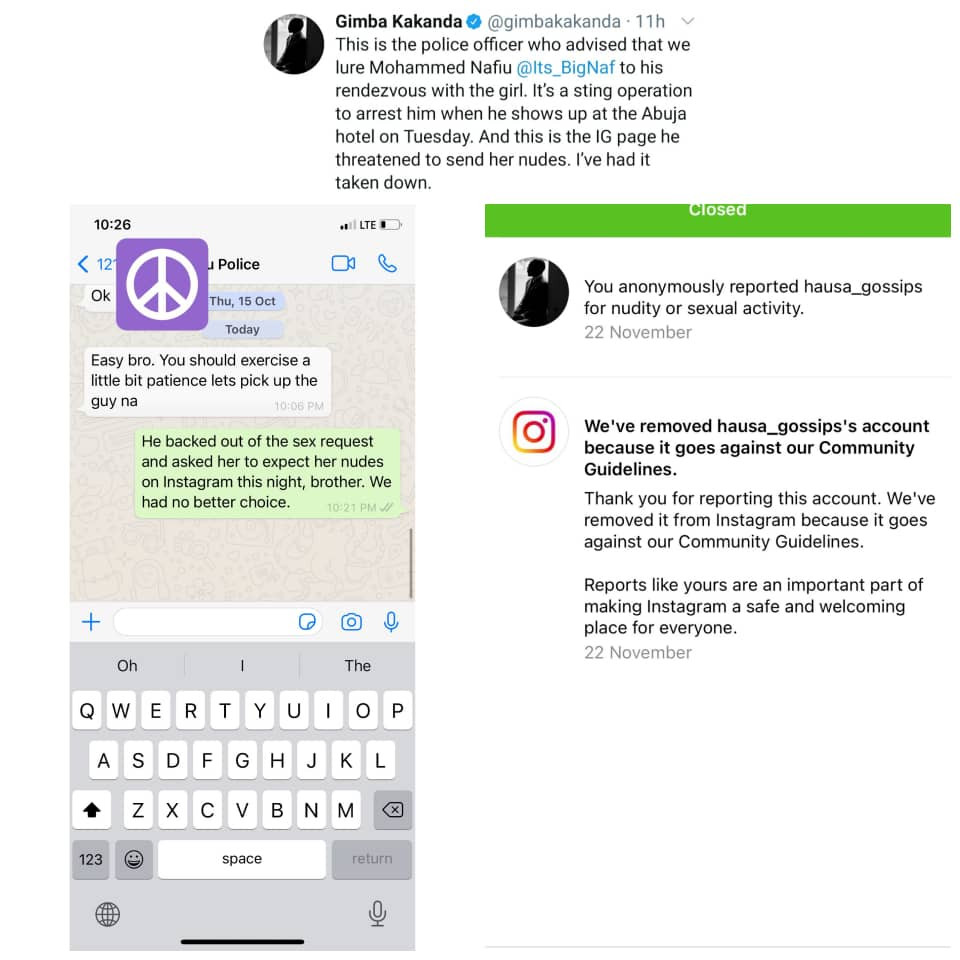
Task: Tap the voice message microphone icon
Action: tap(391, 622)
